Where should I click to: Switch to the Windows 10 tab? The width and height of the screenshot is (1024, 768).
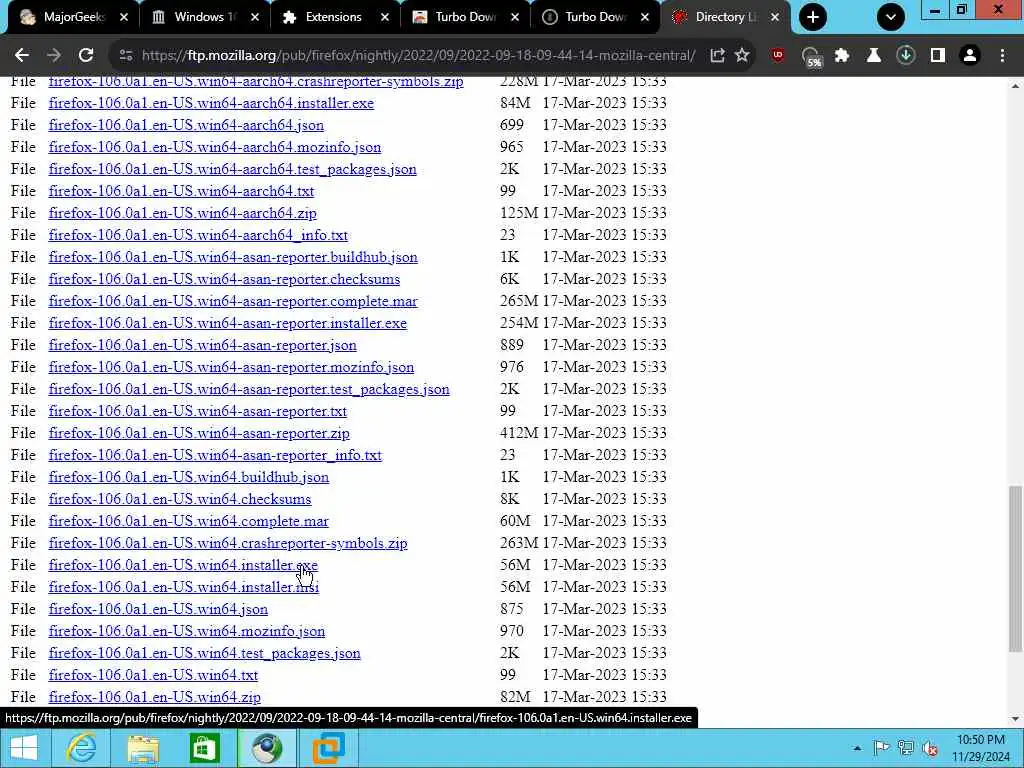(x=202, y=17)
